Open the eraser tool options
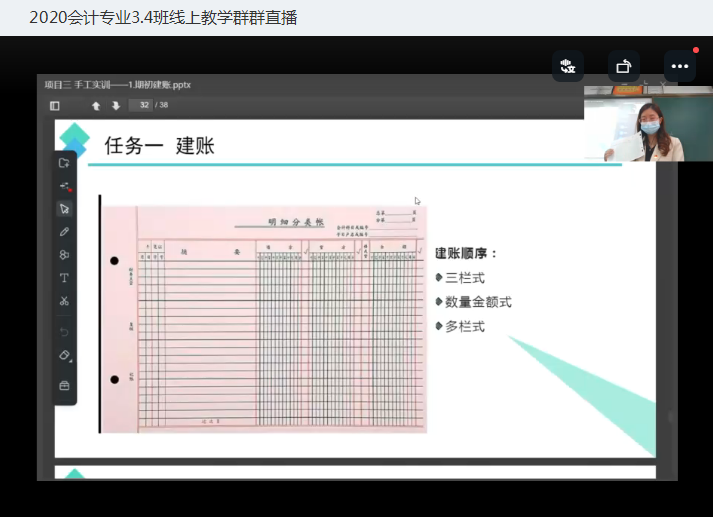Screen dimensions: 713x517 (x=64, y=356)
